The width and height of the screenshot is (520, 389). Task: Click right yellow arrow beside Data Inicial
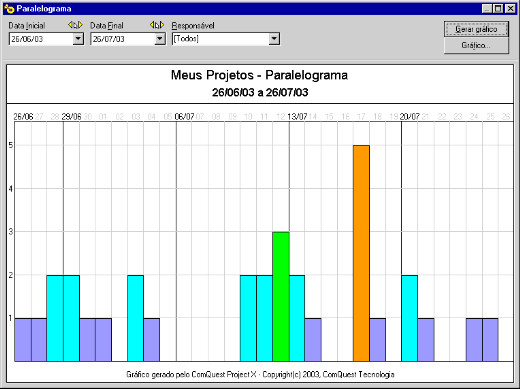tap(80, 25)
